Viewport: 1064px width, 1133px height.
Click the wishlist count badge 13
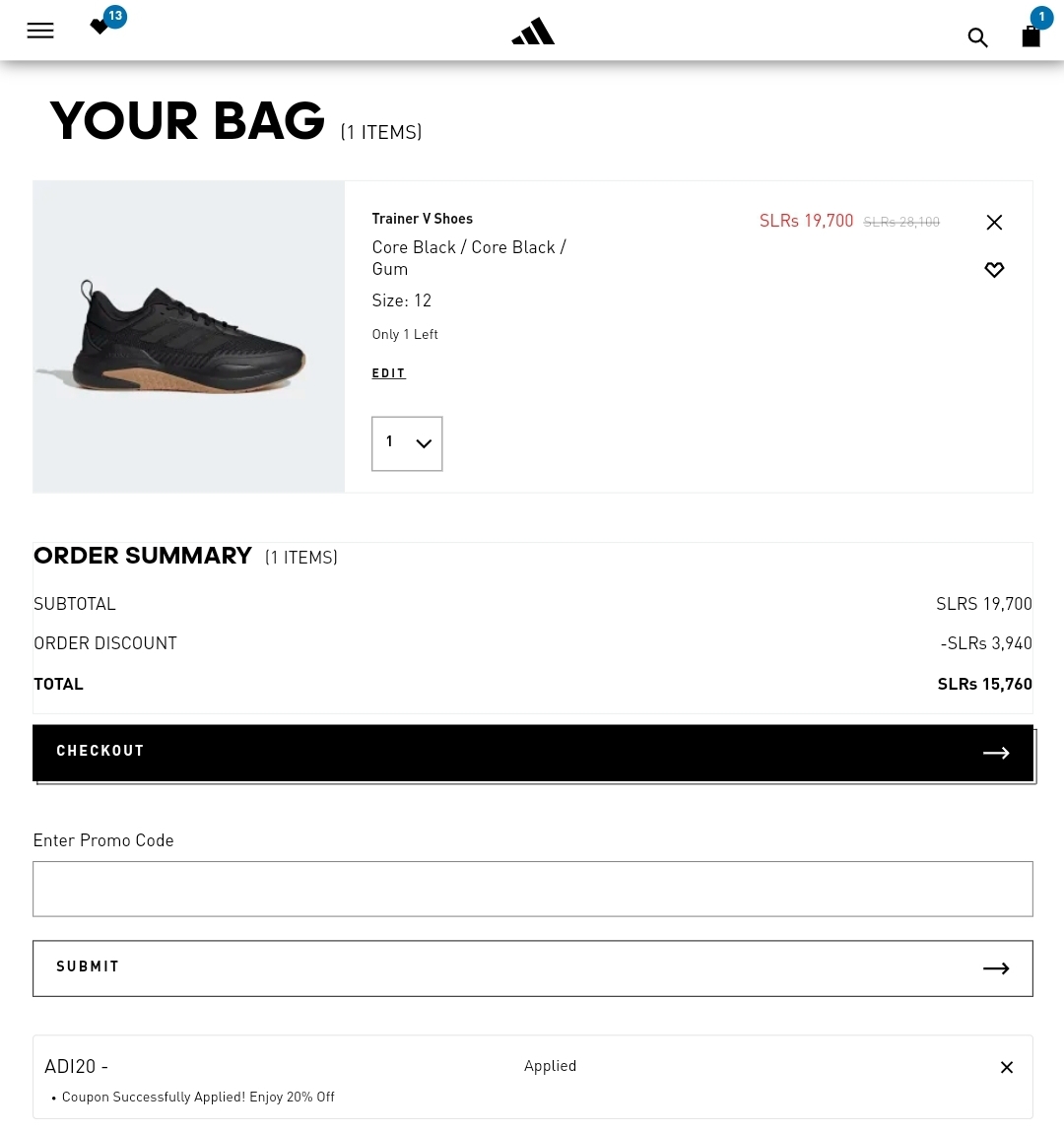[x=115, y=16]
